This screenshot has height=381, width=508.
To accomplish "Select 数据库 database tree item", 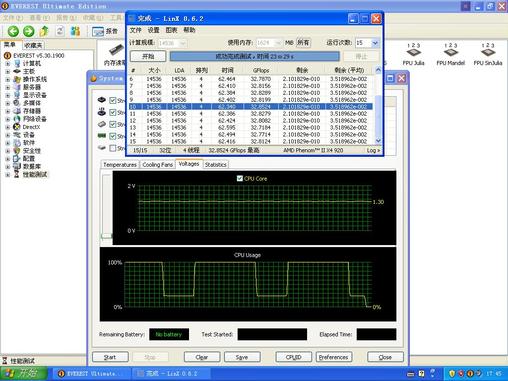I will 32,166.
